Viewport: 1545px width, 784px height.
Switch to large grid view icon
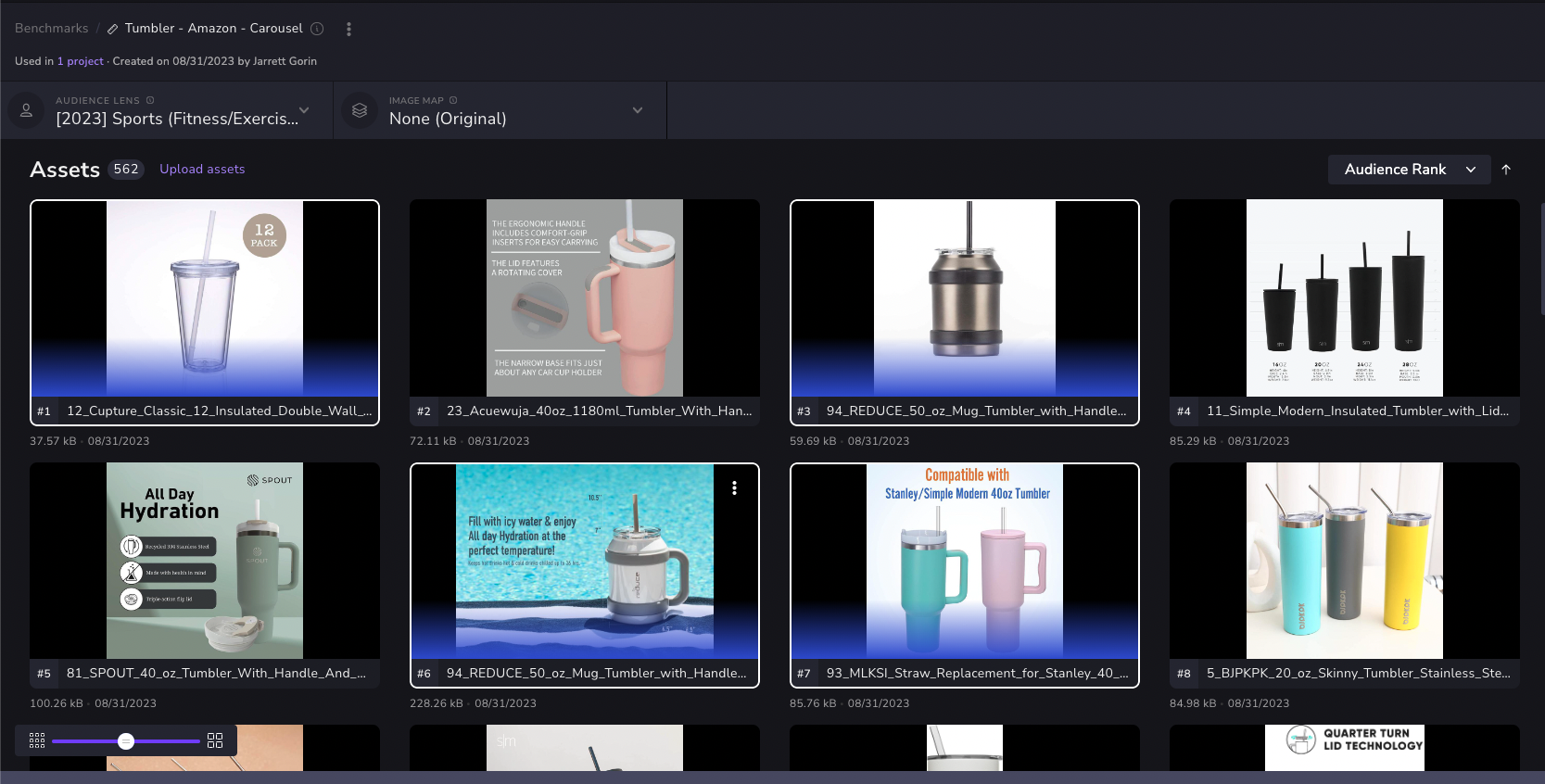(x=215, y=740)
